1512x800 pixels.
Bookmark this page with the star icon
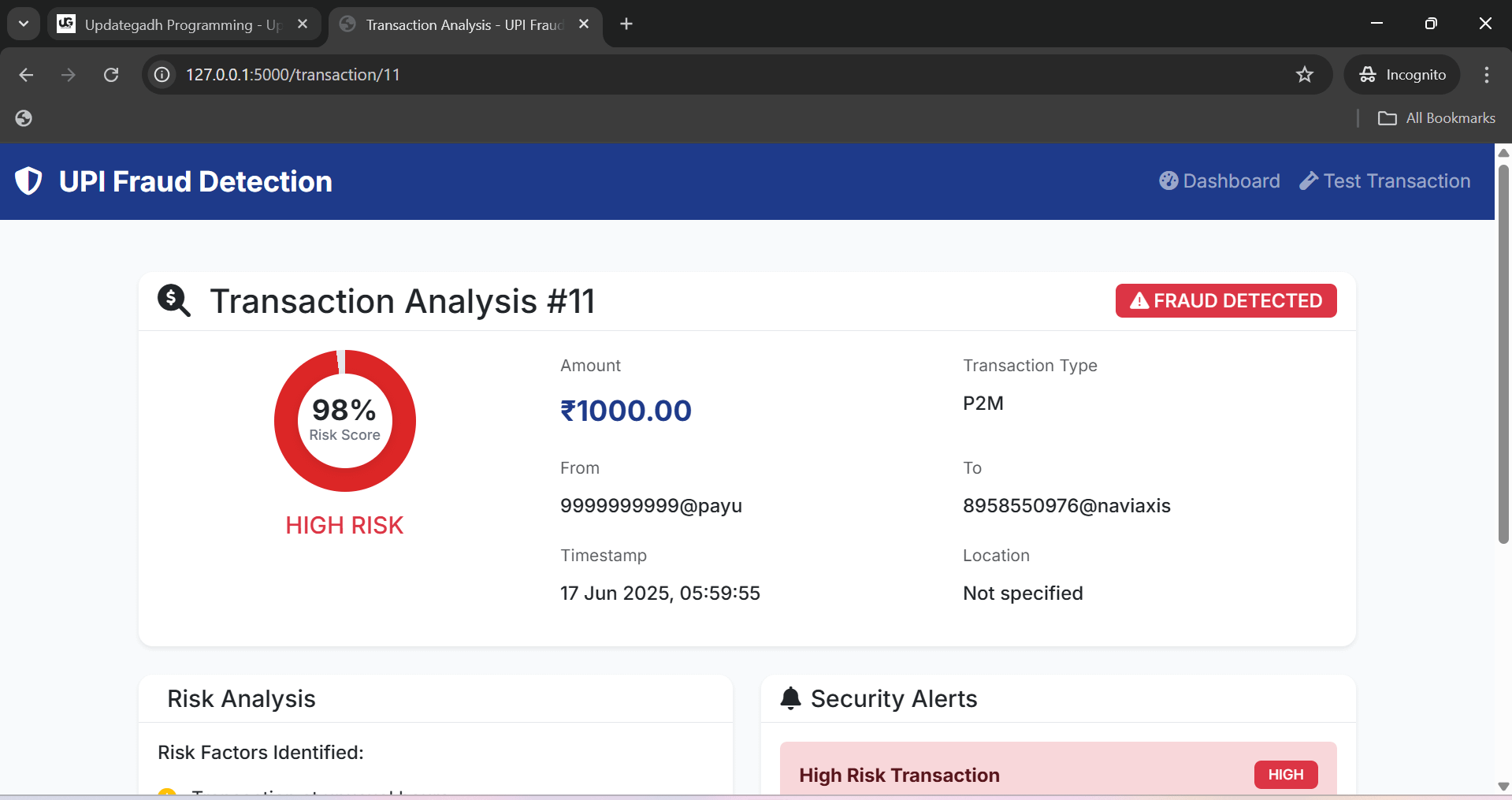click(1304, 75)
